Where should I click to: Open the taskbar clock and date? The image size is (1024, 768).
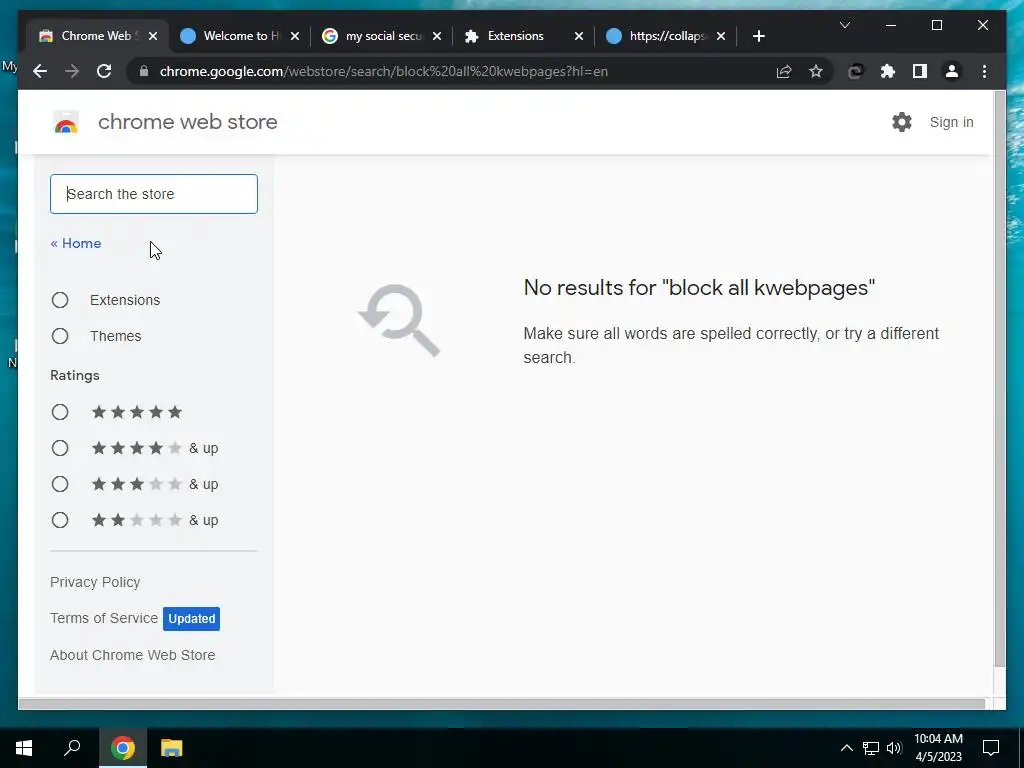tap(938, 748)
